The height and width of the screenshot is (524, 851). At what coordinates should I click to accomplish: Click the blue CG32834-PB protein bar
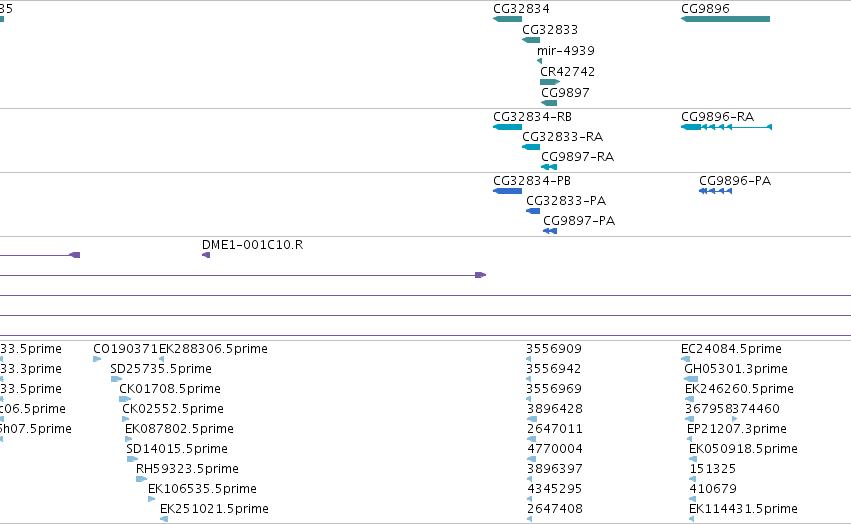pos(507,191)
